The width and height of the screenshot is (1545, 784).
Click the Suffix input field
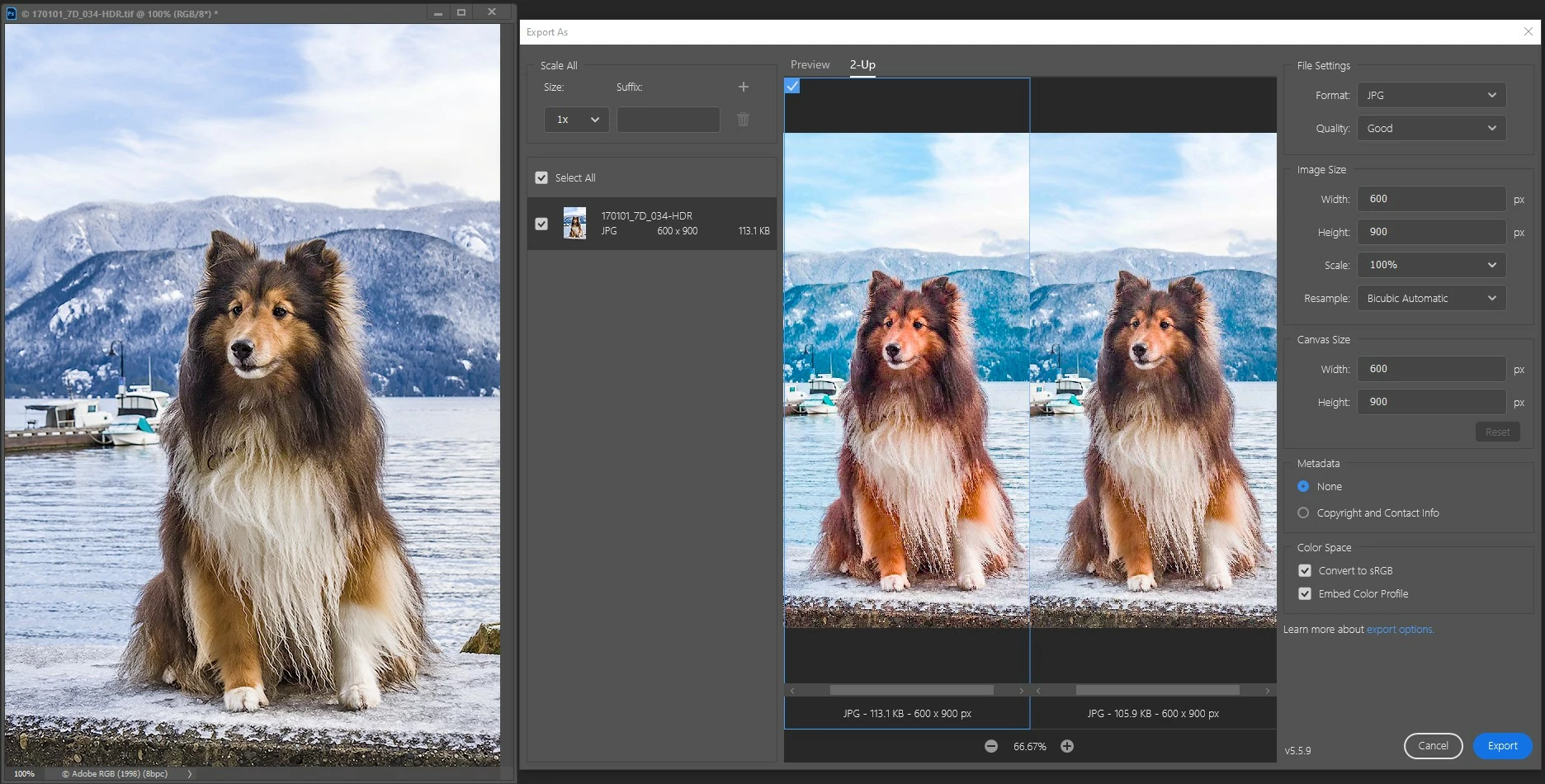[669, 120]
